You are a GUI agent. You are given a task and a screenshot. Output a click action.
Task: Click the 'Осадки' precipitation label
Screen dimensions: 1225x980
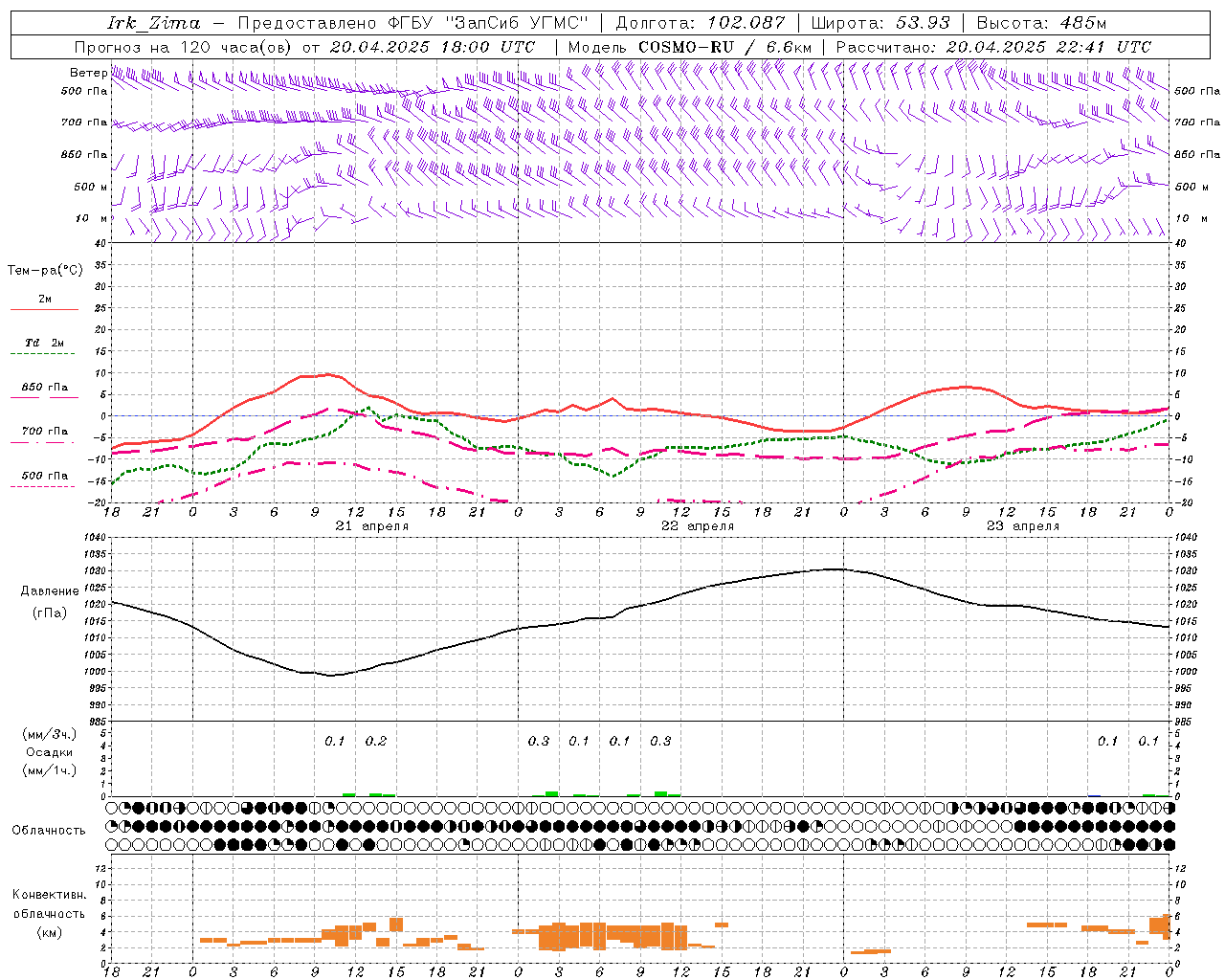click(50, 752)
